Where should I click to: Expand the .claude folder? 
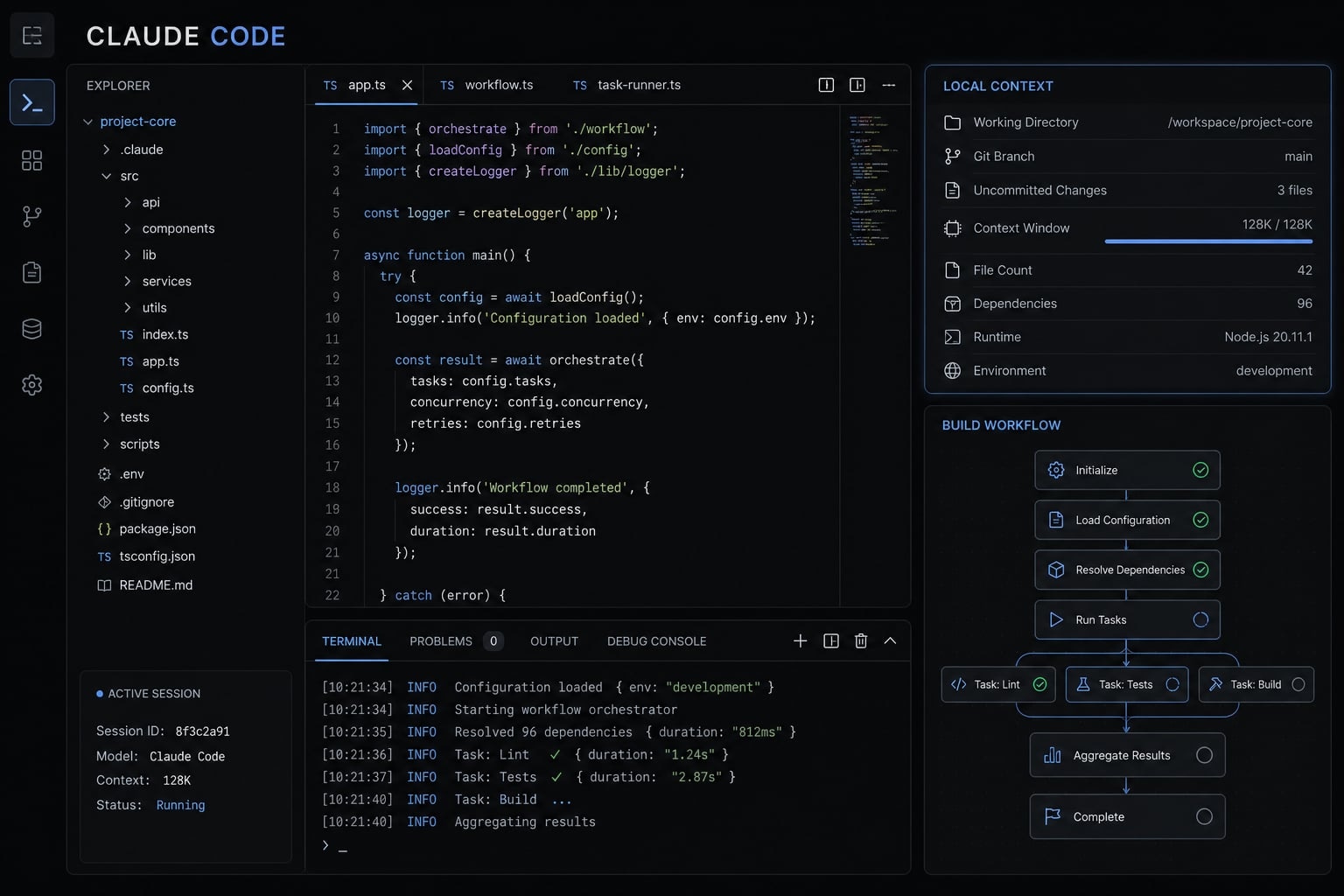[107, 150]
